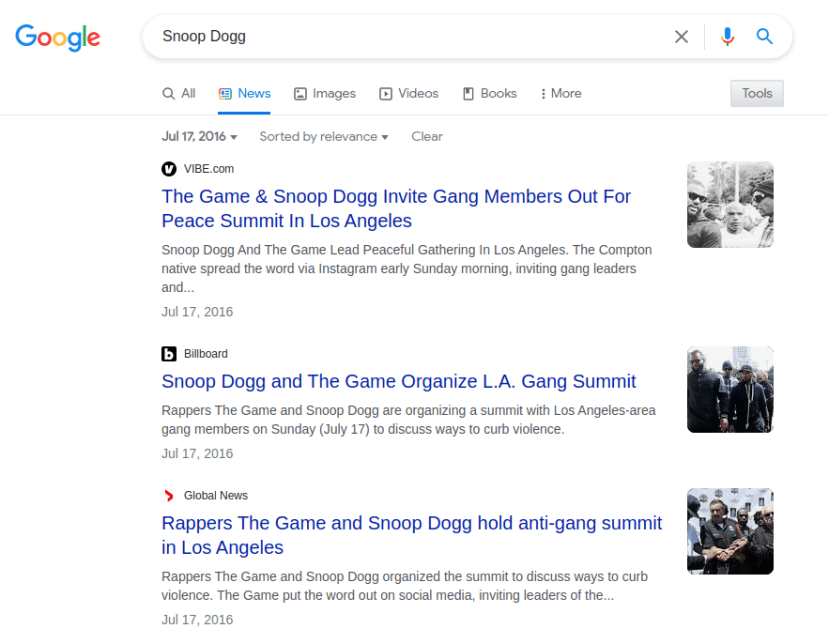Open the gang peace summit article from VIBE.com
829x644 pixels.
coord(396,208)
